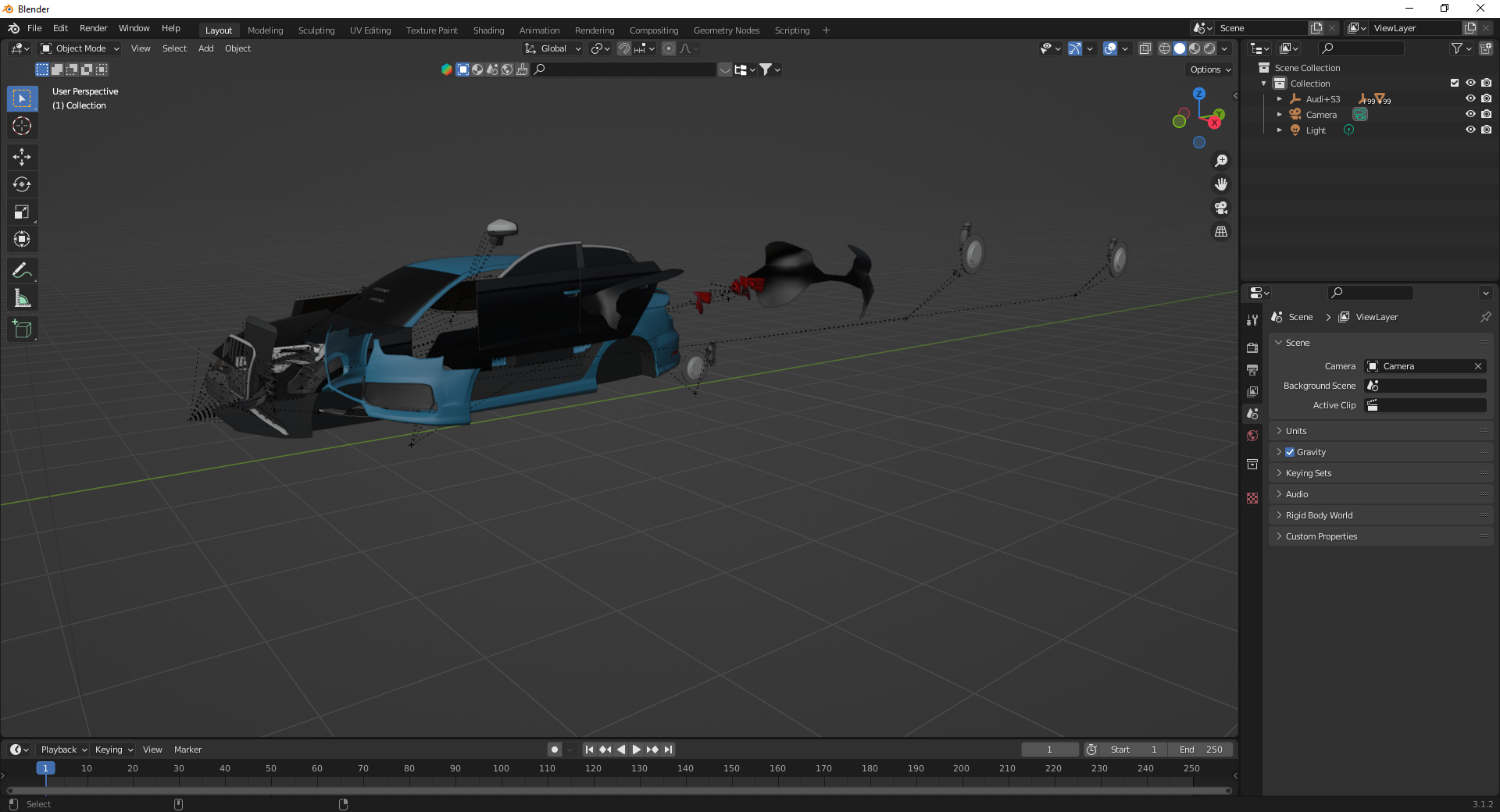
Task: Jump to the timeline start frame
Action: coord(590,750)
